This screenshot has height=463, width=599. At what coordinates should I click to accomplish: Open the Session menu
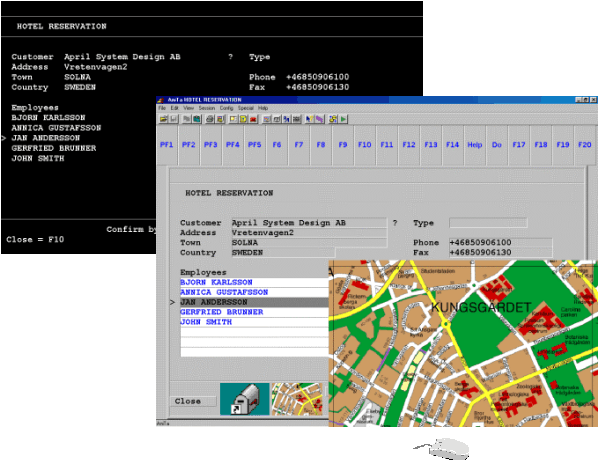coord(207,108)
